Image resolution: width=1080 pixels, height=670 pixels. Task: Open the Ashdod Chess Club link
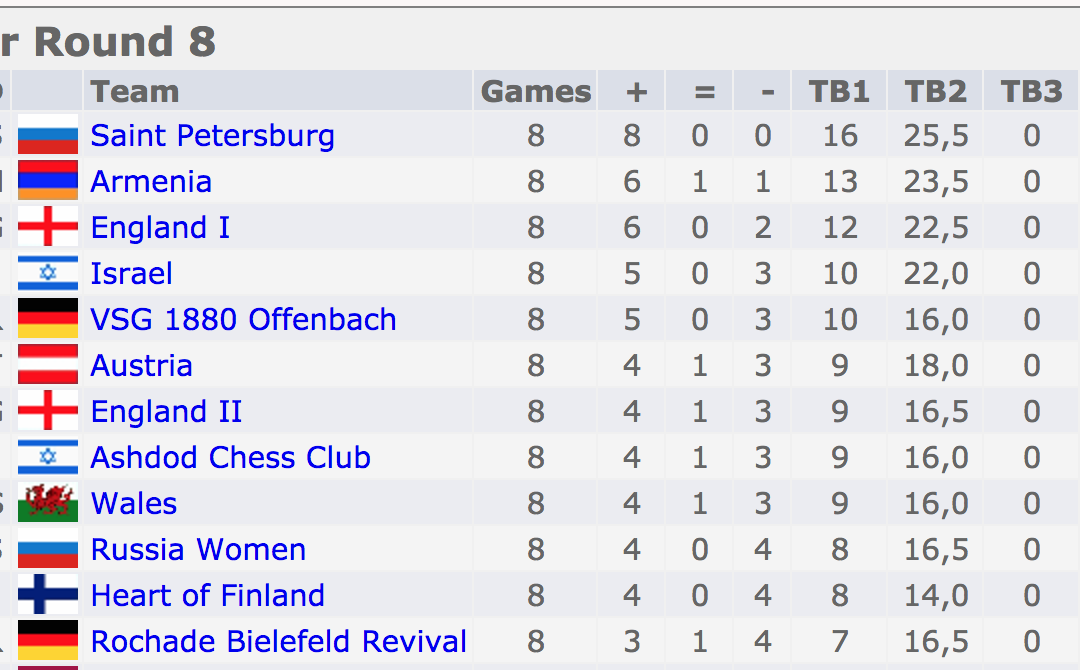231,457
